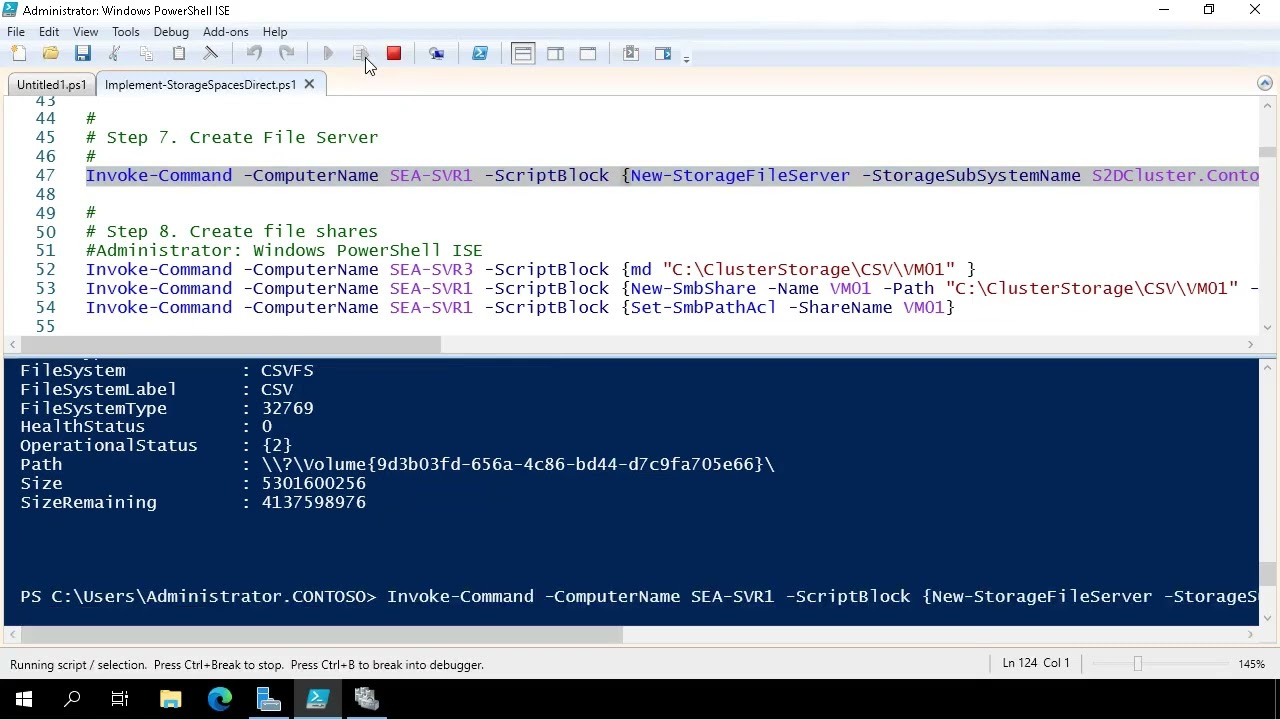
Task: Open the Tools menu
Action: point(126,32)
